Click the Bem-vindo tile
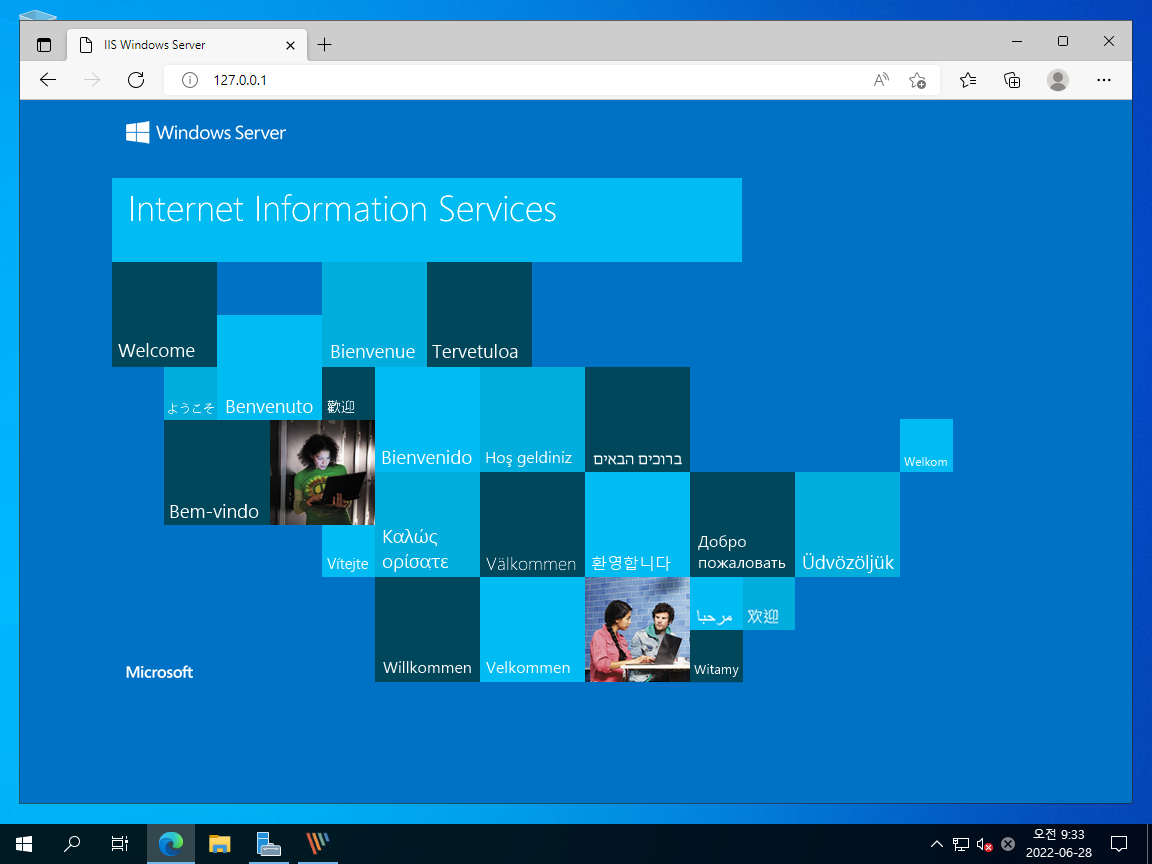This screenshot has width=1152, height=864. coord(217,472)
